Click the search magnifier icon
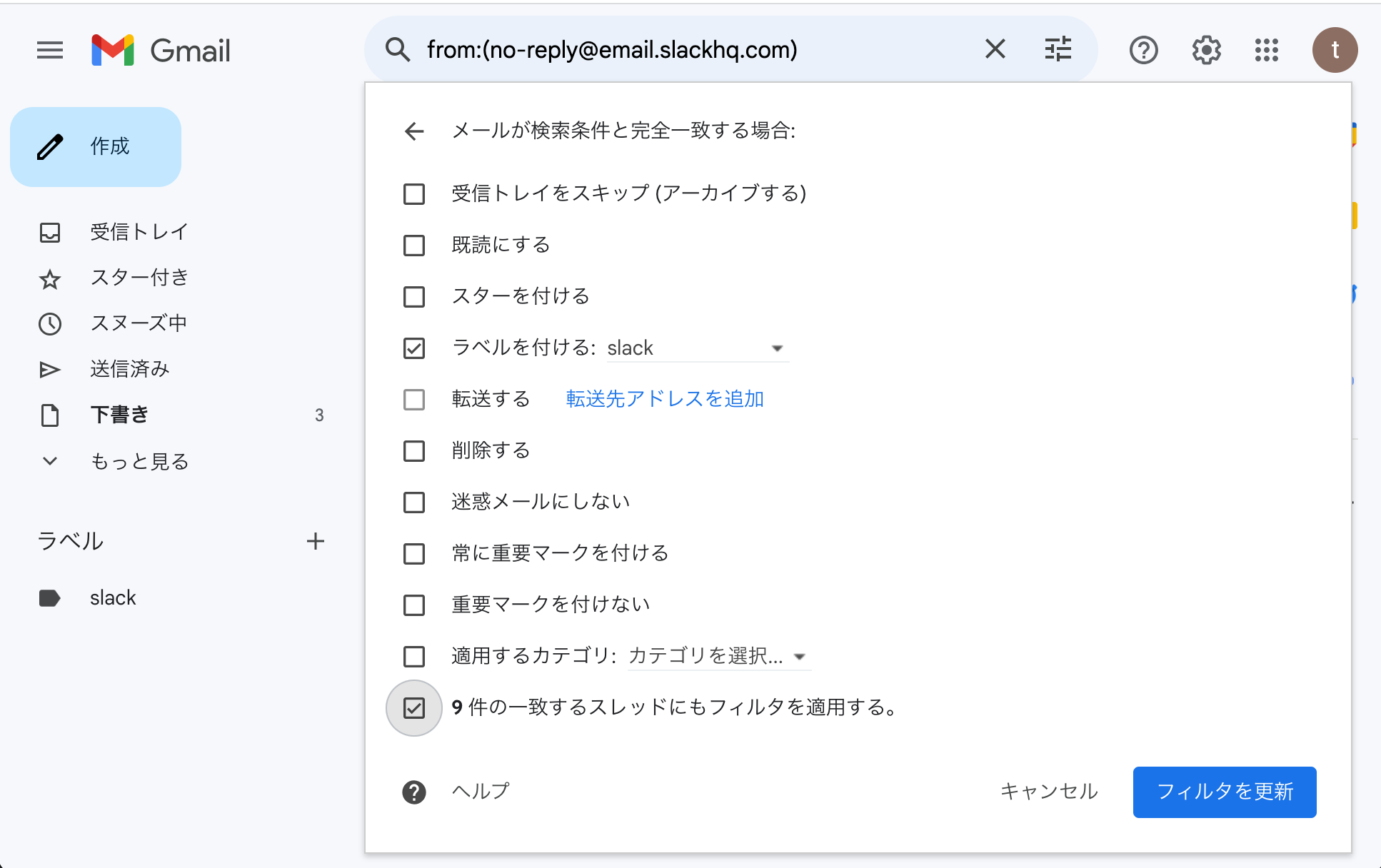The image size is (1381, 868). [398, 50]
